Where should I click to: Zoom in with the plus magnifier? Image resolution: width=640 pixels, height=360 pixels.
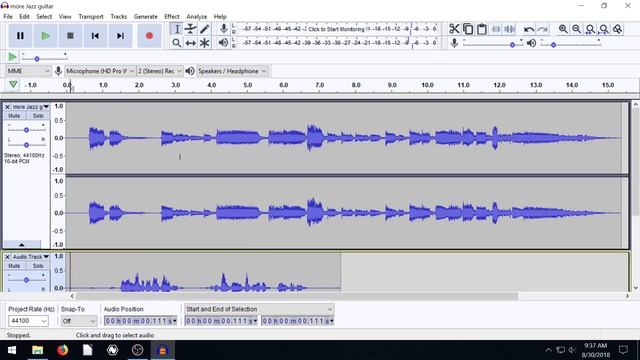pyautogui.click(x=563, y=29)
